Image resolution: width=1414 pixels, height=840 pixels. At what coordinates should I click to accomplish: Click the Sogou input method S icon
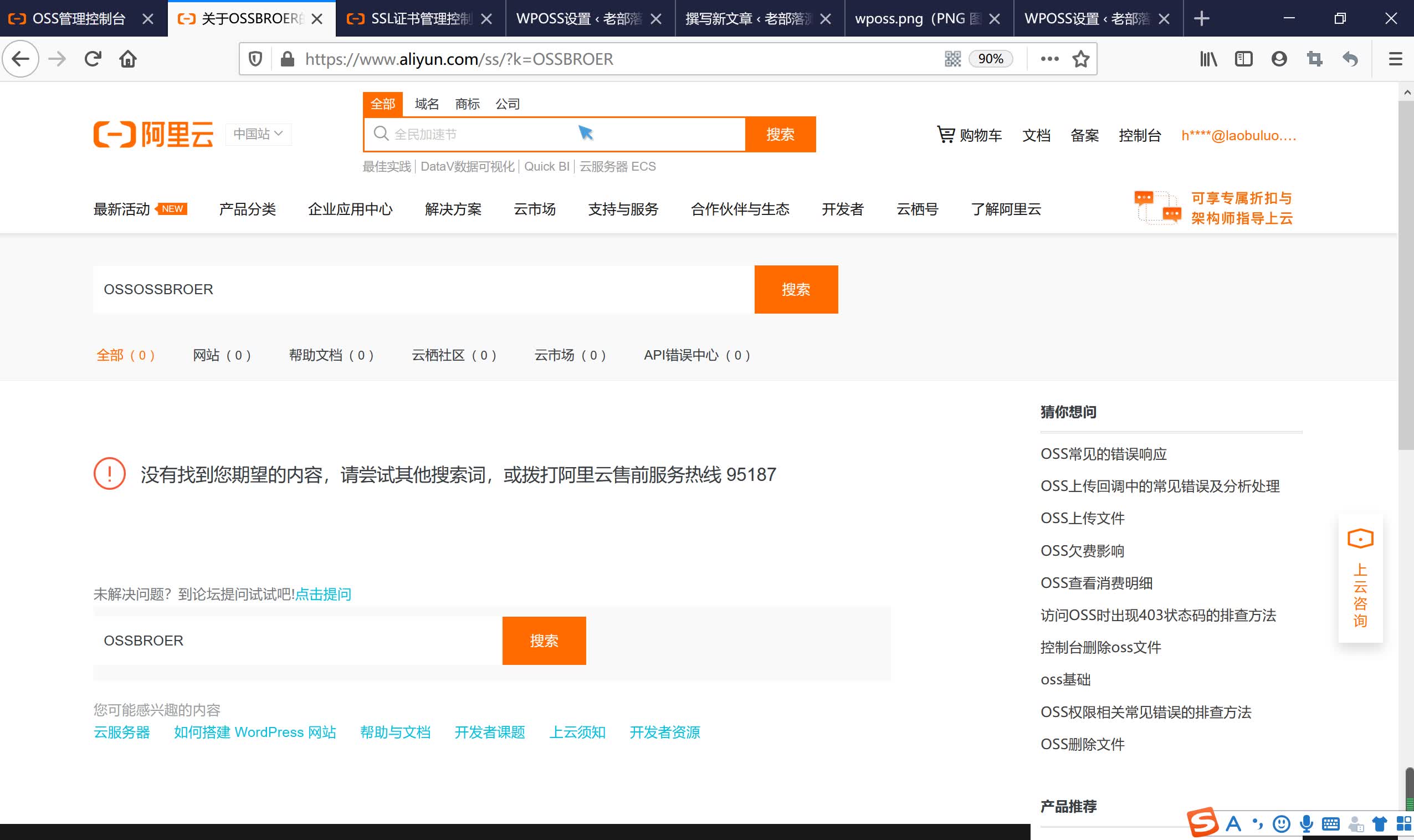tap(1202, 822)
